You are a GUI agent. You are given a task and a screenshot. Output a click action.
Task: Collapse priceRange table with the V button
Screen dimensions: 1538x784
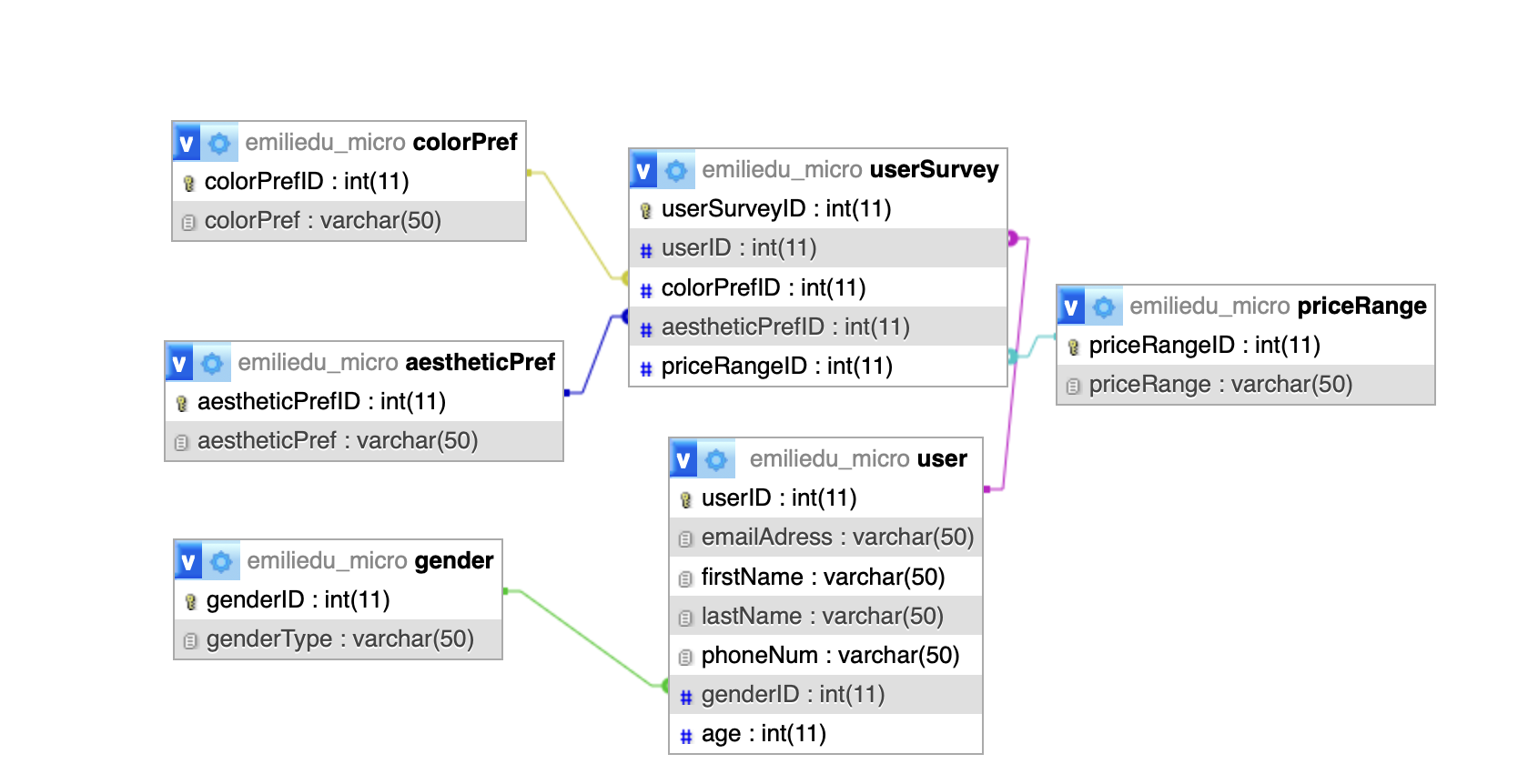coord(1071,307)
